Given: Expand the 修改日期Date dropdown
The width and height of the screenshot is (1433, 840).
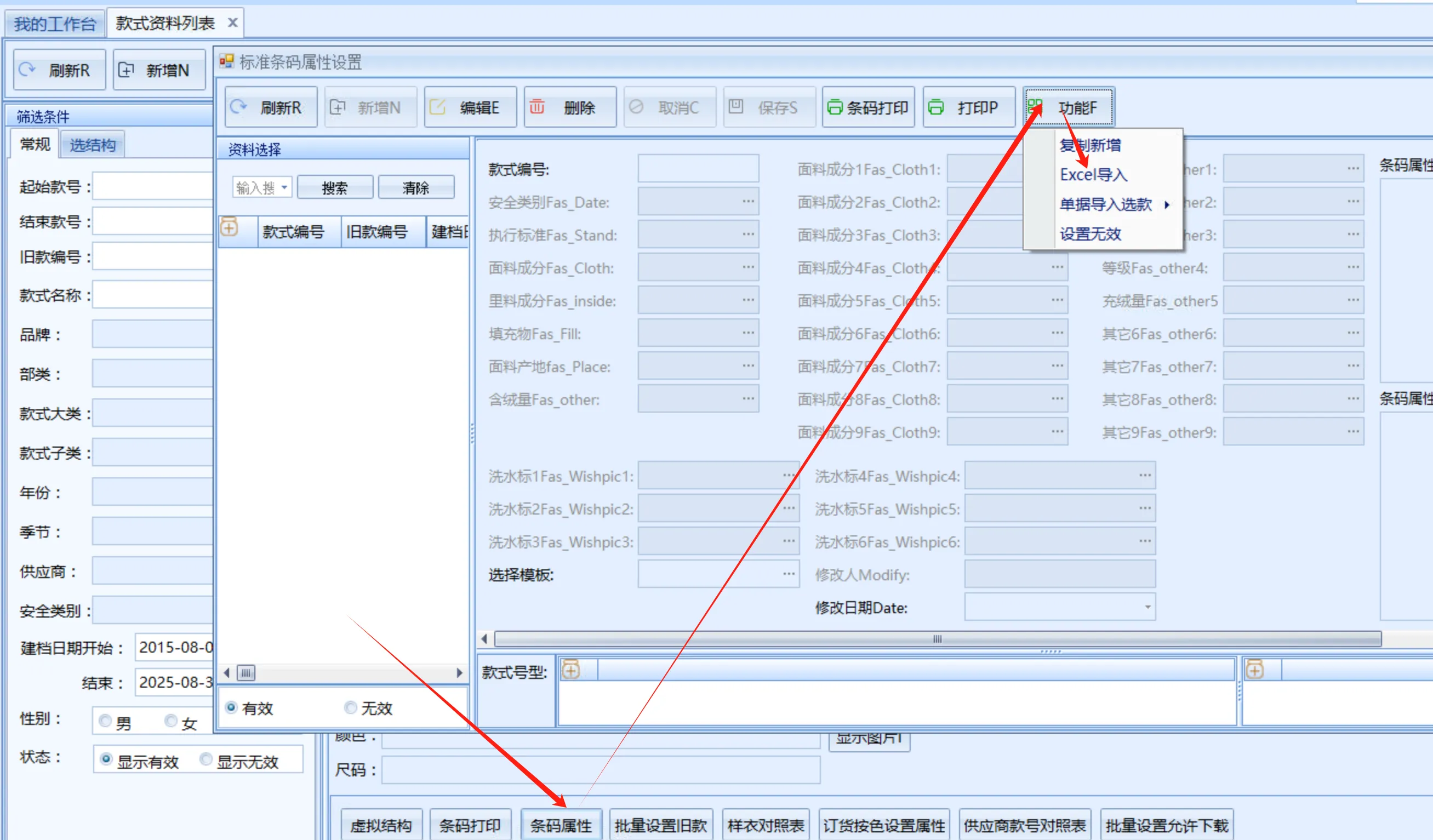Looking at the screenshot, I should tap(1147, 607).
